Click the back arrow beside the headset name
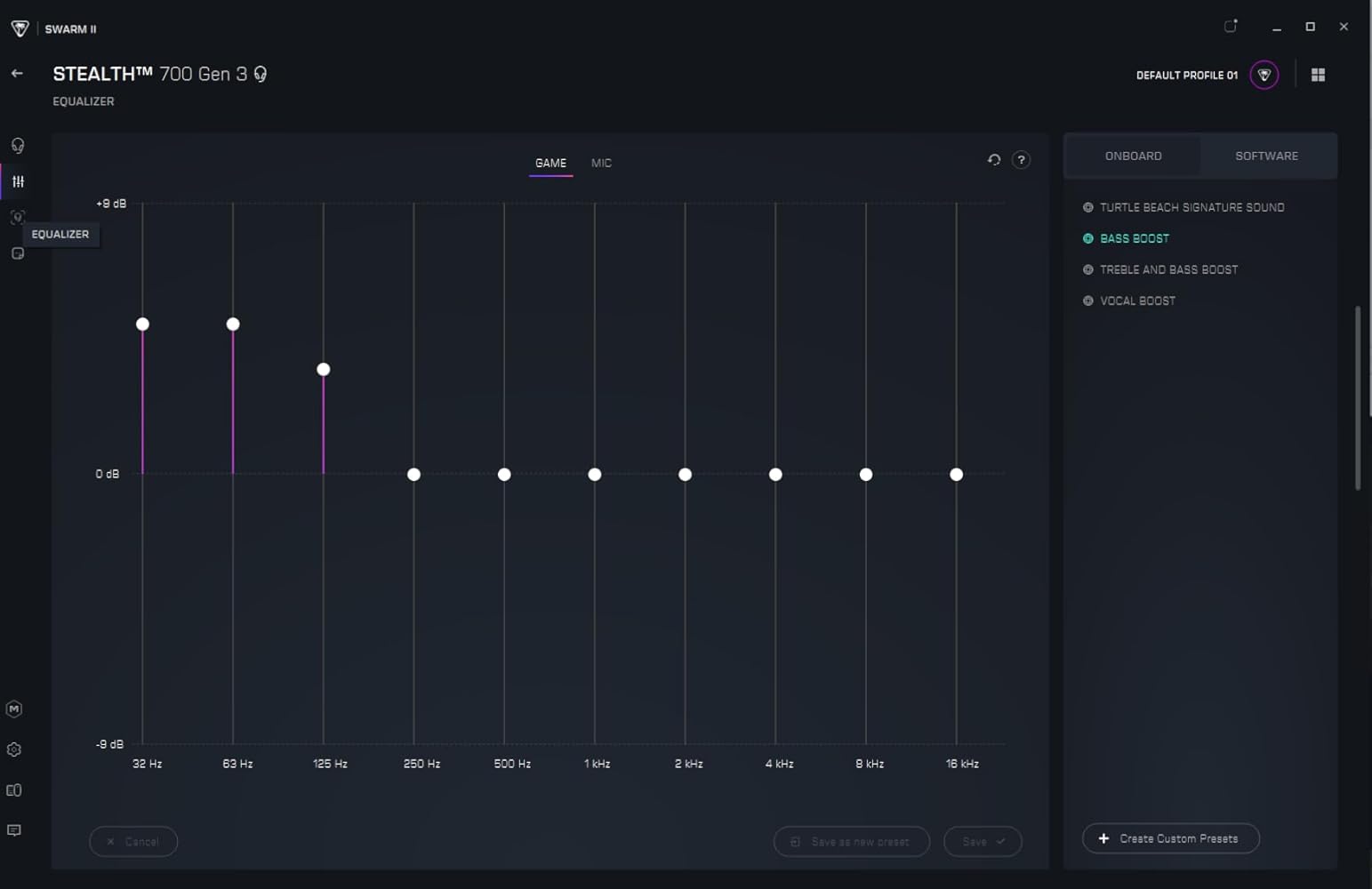Image resolution: width=1372 pixels, height=889 pixels. (x=17, y=74)
